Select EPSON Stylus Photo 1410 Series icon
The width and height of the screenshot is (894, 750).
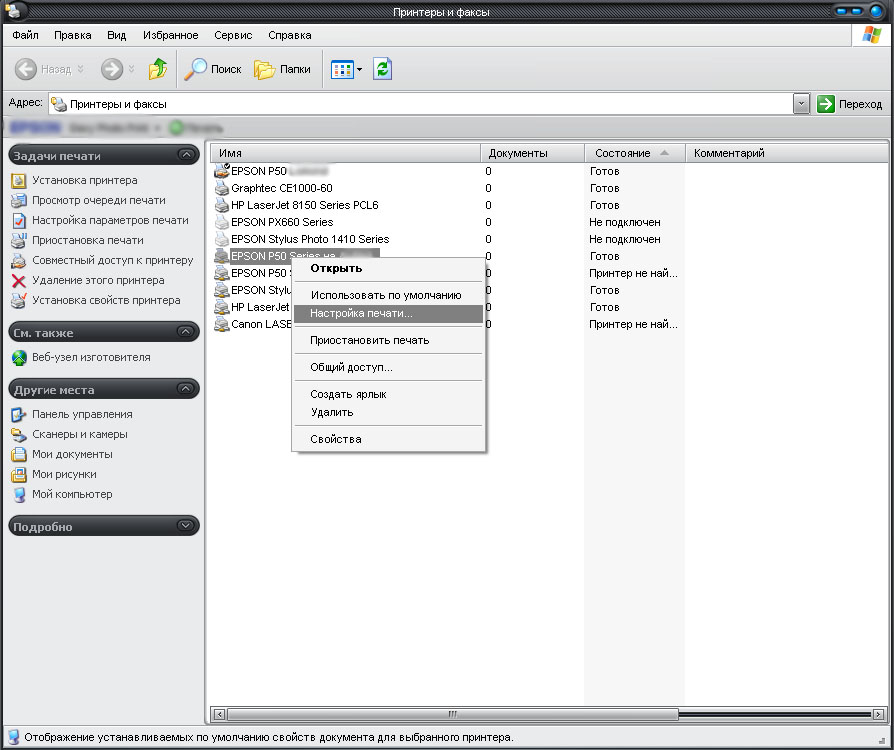(221, 240)
